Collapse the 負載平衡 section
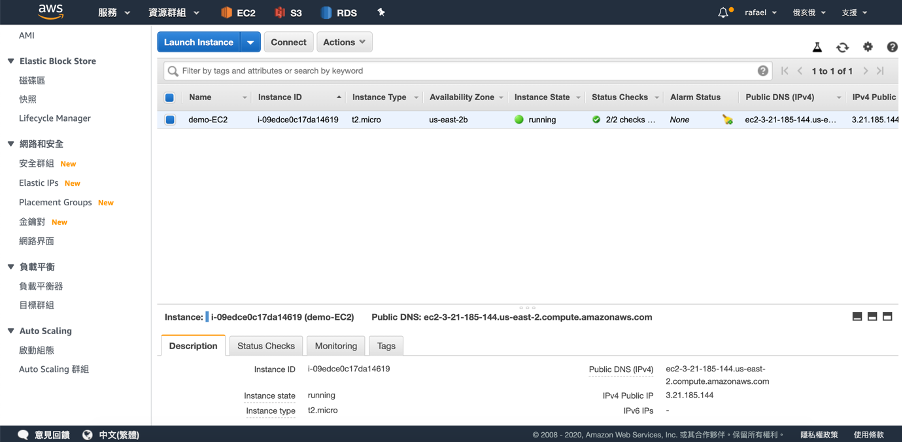This screenshot has height=442, width=902. click(x=11, y=266)
